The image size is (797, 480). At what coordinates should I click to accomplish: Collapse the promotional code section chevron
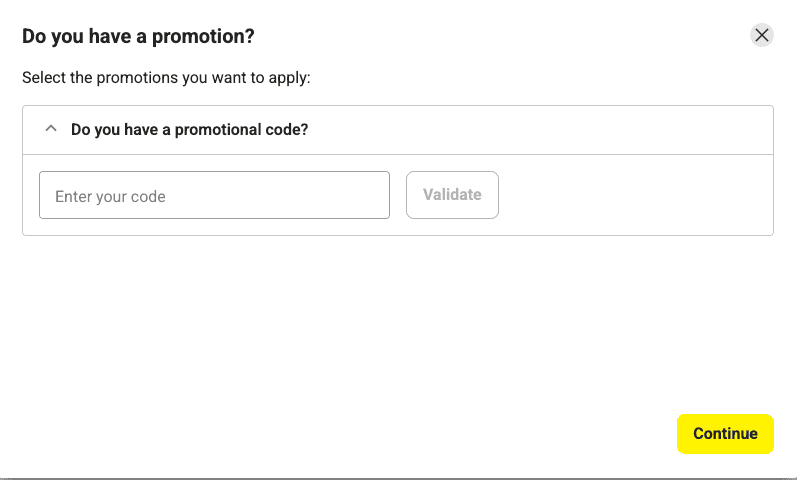pos(51,129)
